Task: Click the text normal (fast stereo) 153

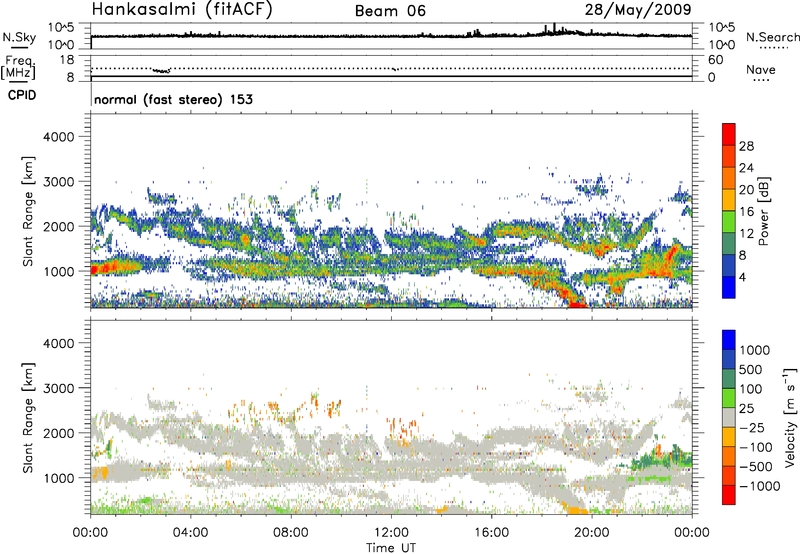Action: pos(173,99)
